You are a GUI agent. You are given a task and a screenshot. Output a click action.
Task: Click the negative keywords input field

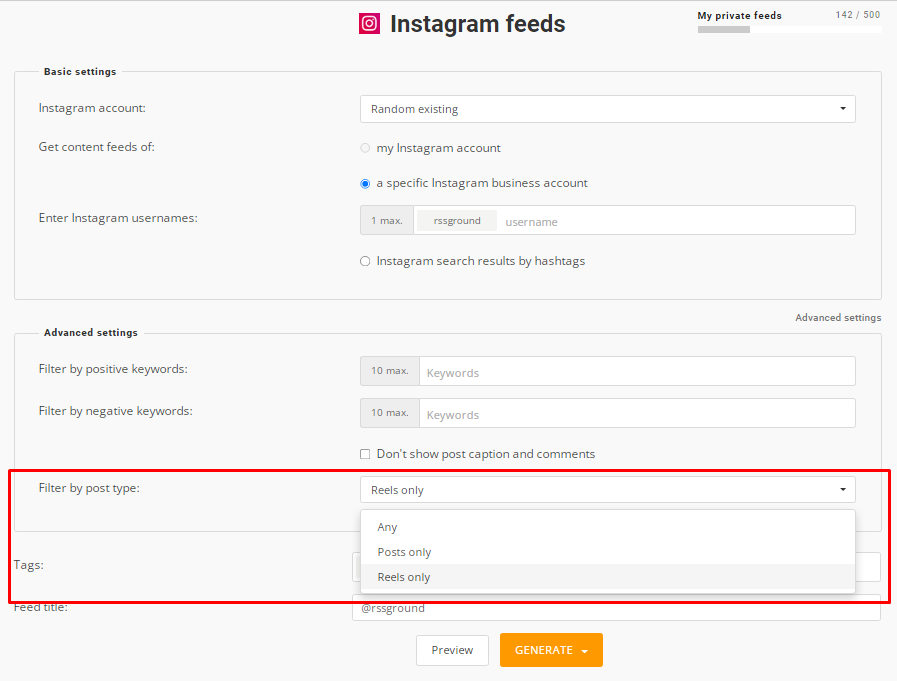point(637,413)
